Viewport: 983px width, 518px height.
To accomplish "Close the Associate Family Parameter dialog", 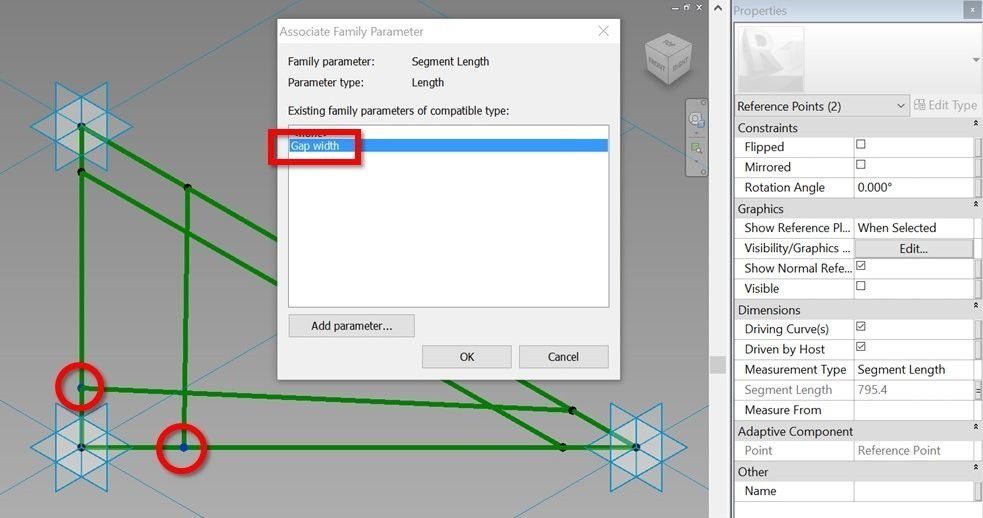I will pyautogui.click(x=603, y=31).
